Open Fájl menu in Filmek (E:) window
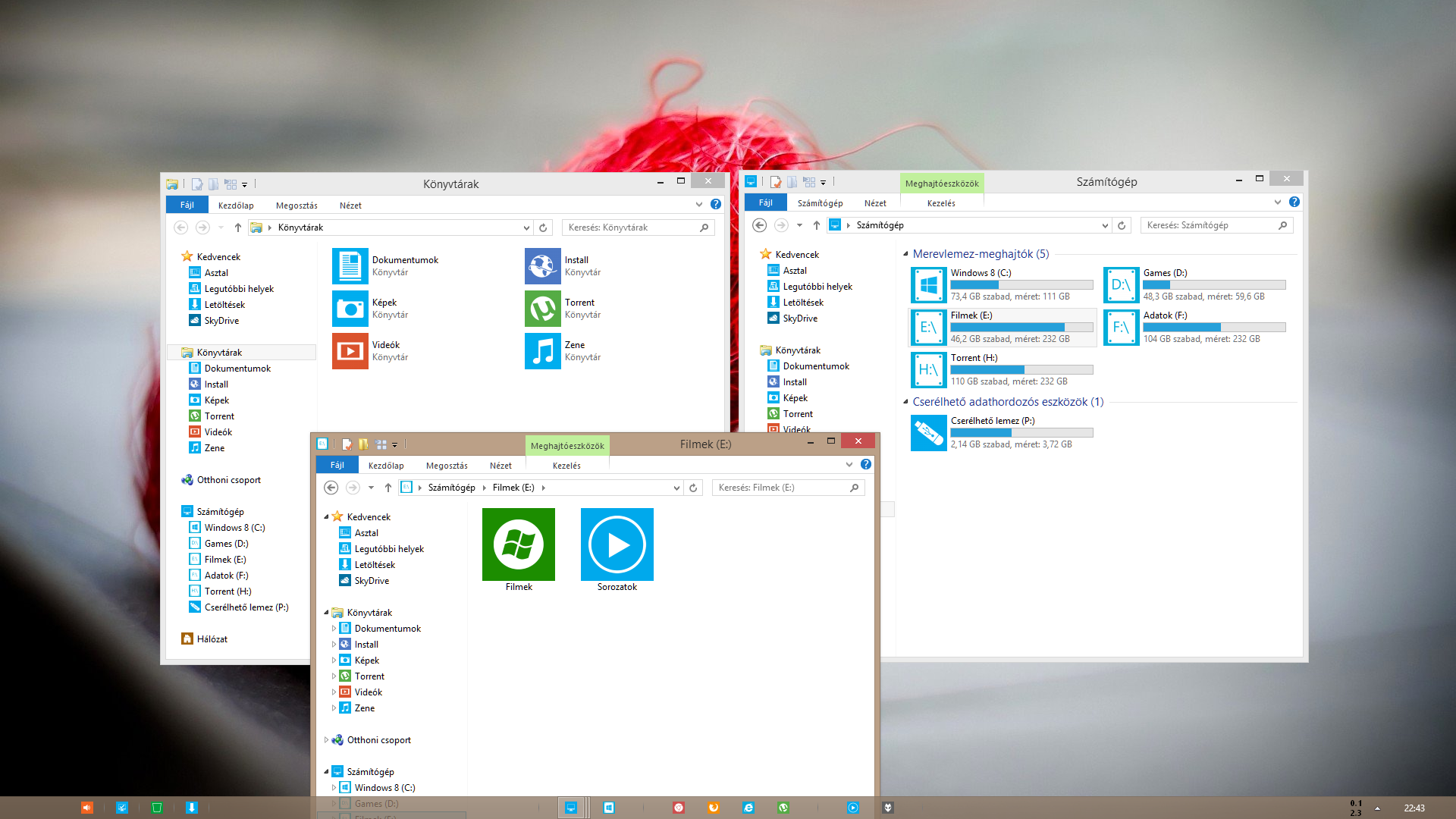The image size is (1456, 819). coord(337,465)
